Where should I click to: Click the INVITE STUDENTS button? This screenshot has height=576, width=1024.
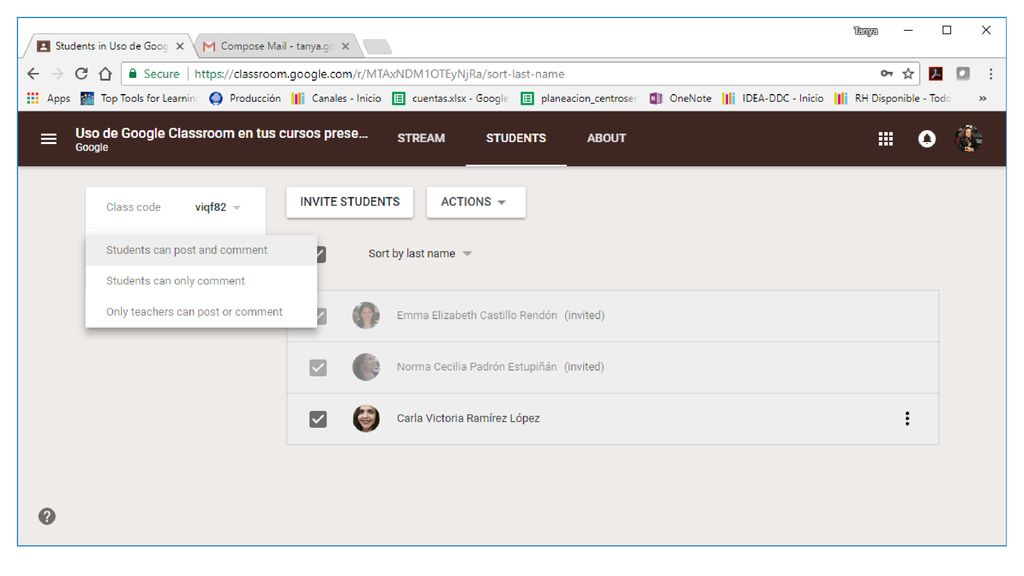tap(349, 202)
